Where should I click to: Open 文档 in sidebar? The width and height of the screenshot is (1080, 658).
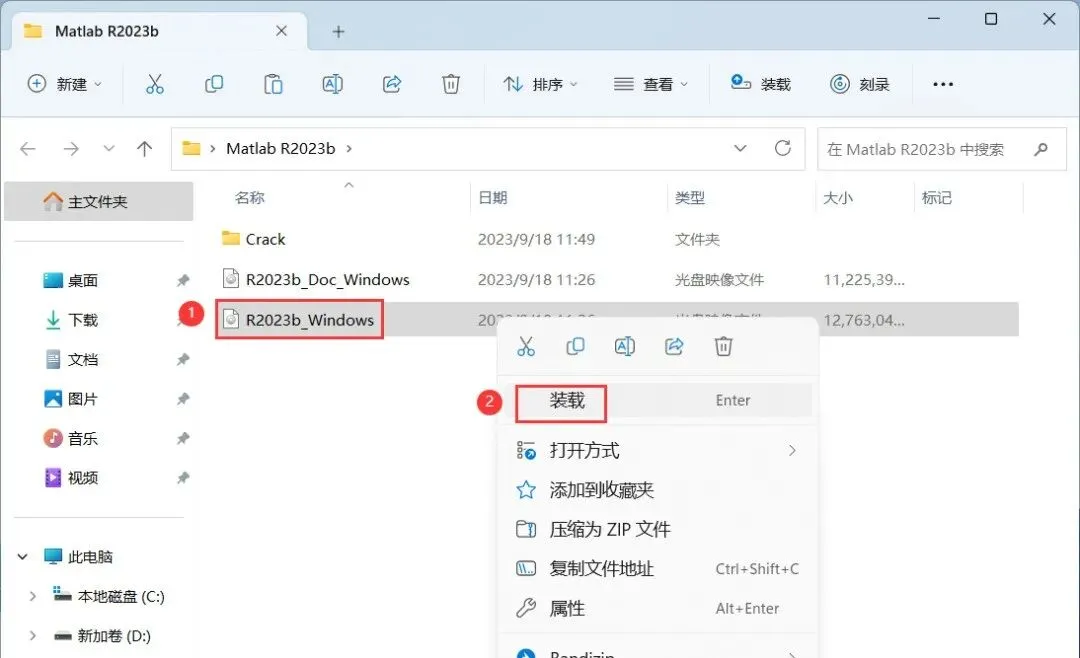pyautogui.click(x=83, y=360)
